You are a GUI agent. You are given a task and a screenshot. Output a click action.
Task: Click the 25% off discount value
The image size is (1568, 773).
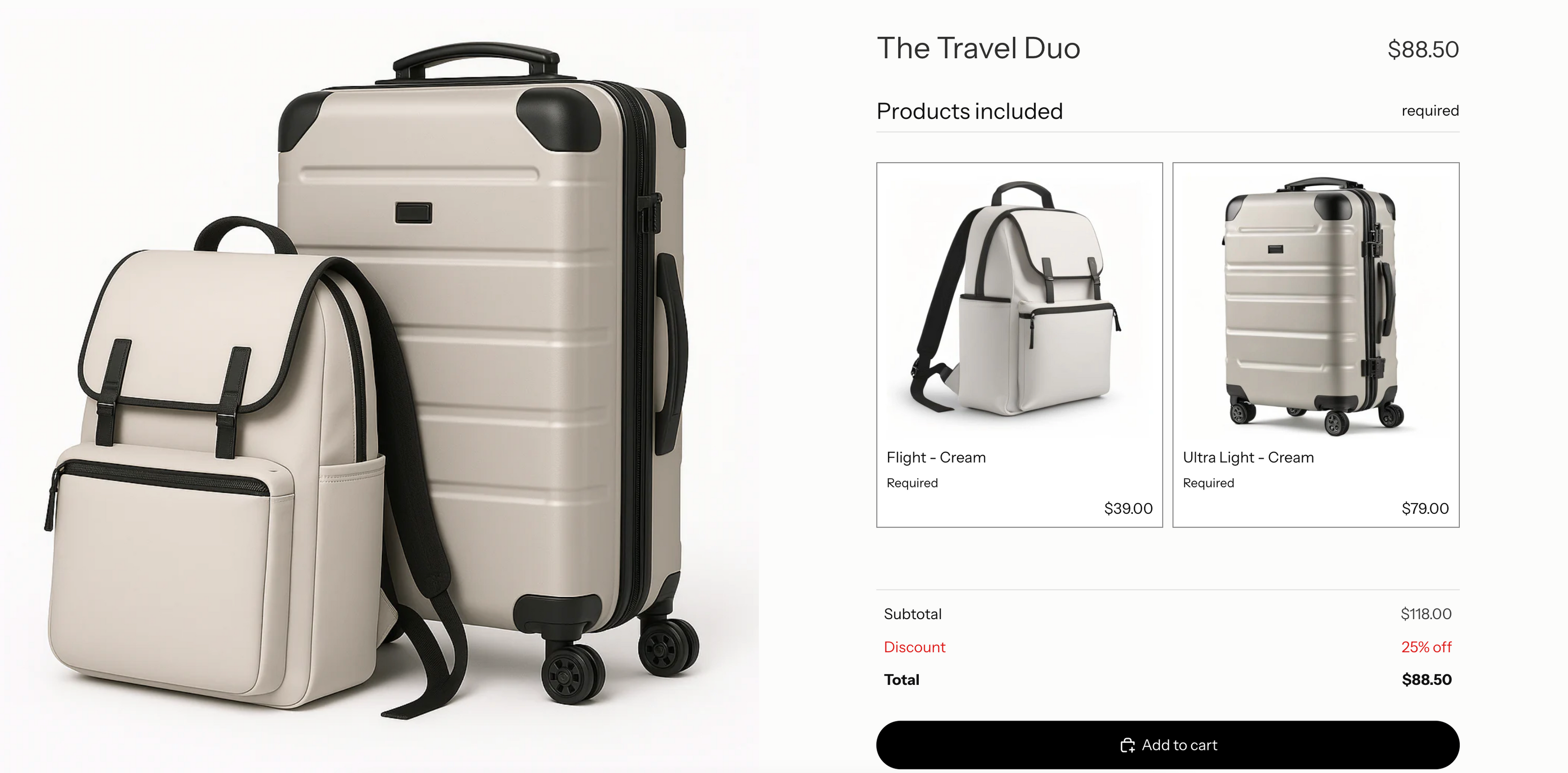(x=1426, y=647)
